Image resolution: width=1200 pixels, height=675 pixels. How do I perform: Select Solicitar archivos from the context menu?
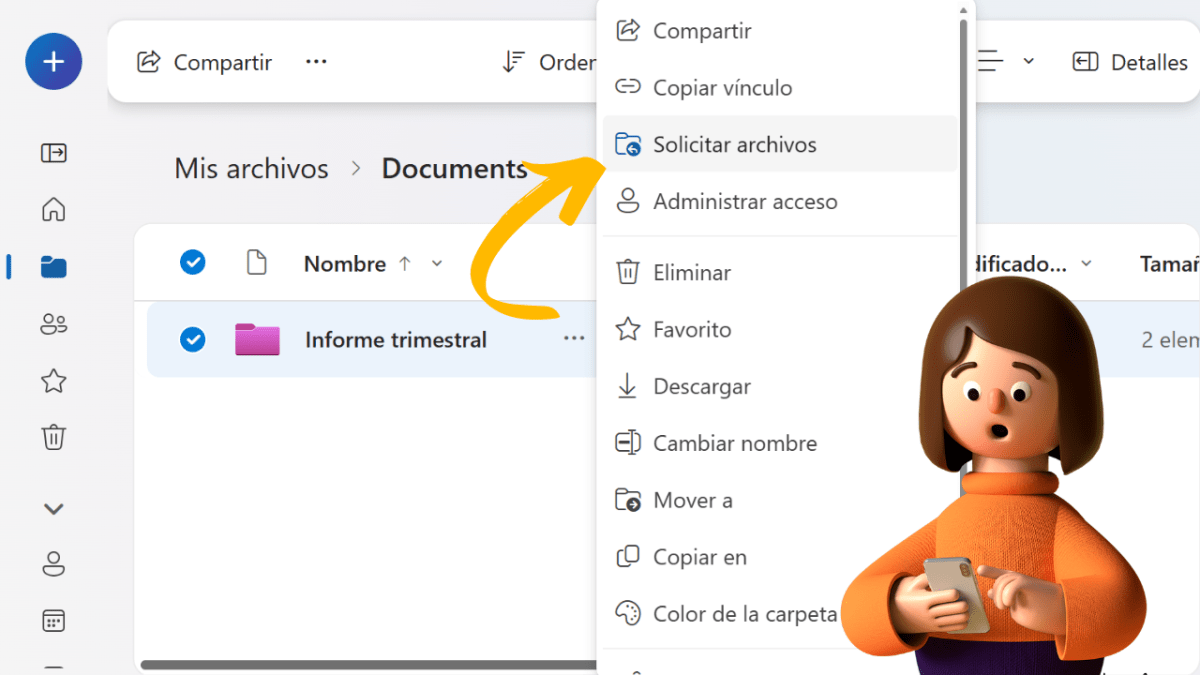pyautogui.click(x=736, y=144)
